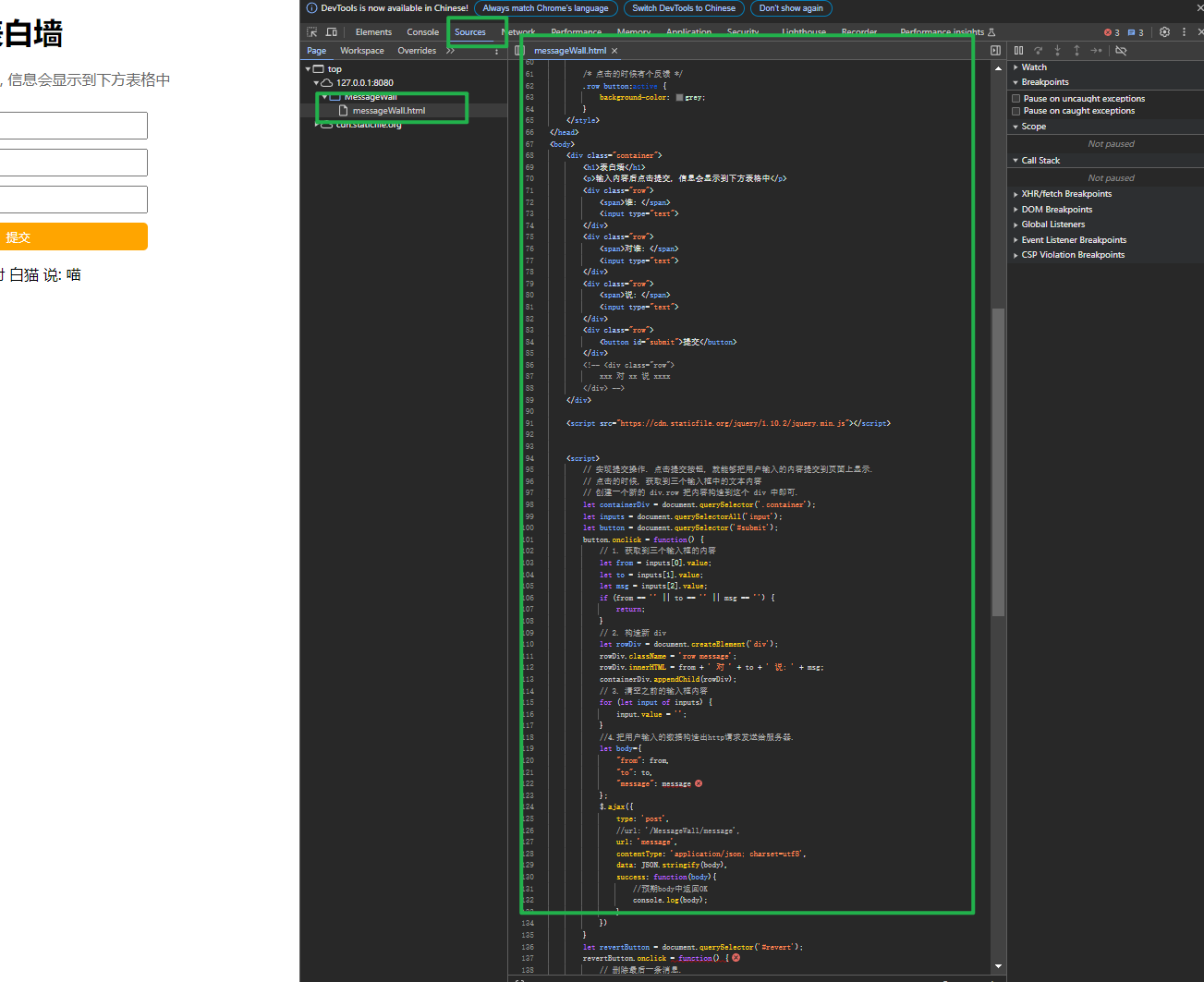Image resolution: width=1204 pixels, height=982 pixels.
Task: Select the Sources panel tab
Action: [x=470, y=32]
